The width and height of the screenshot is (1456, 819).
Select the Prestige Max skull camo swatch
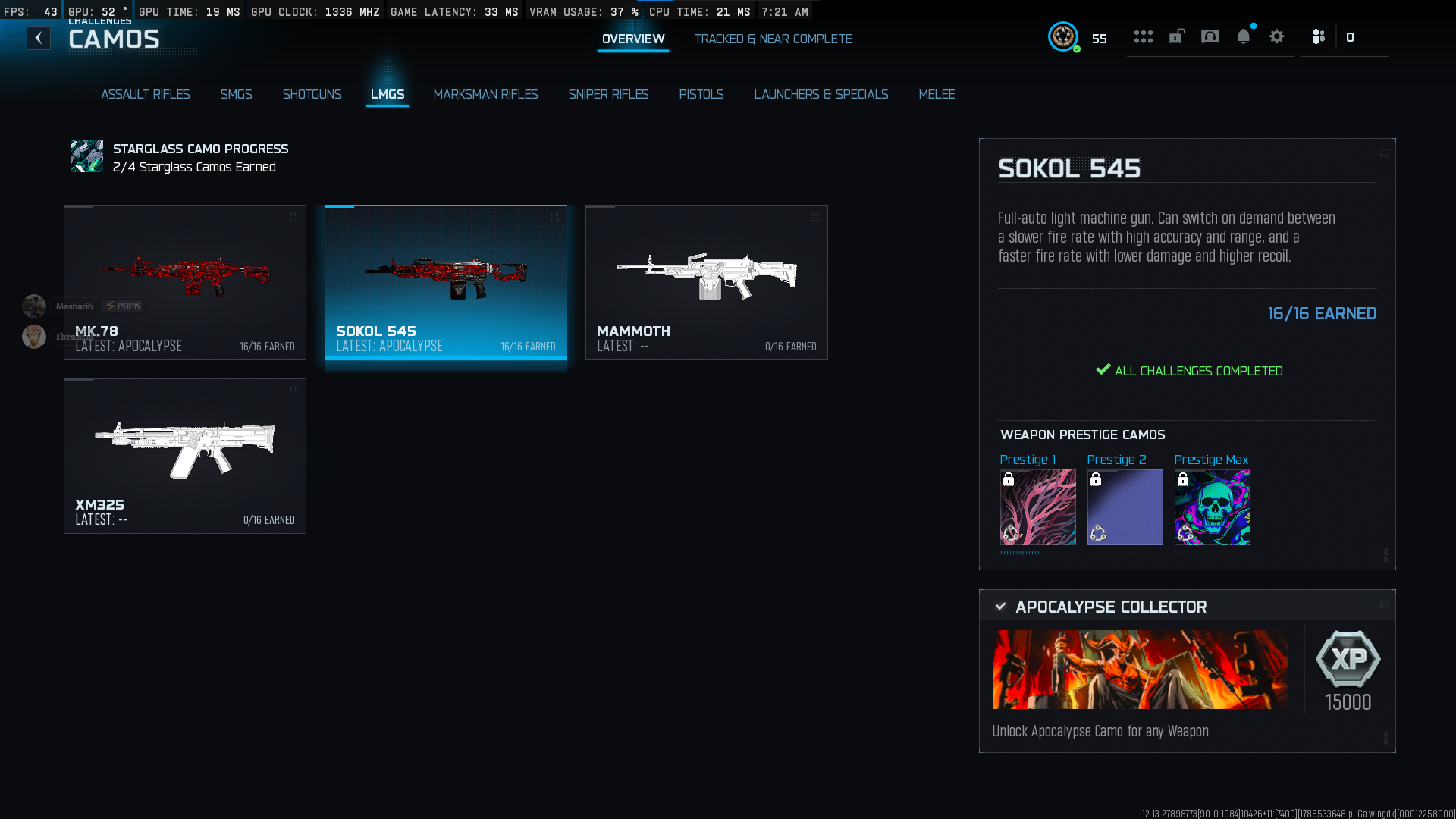[1212, 507]
